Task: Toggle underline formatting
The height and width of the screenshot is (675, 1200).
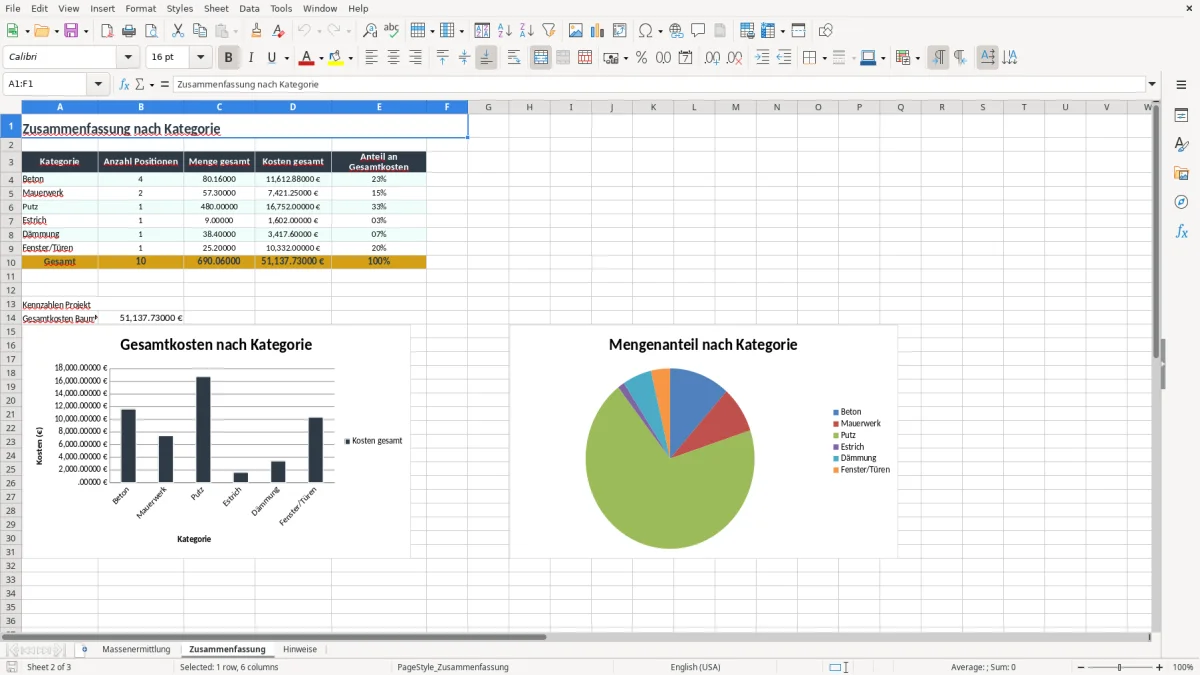Action: 272,58
